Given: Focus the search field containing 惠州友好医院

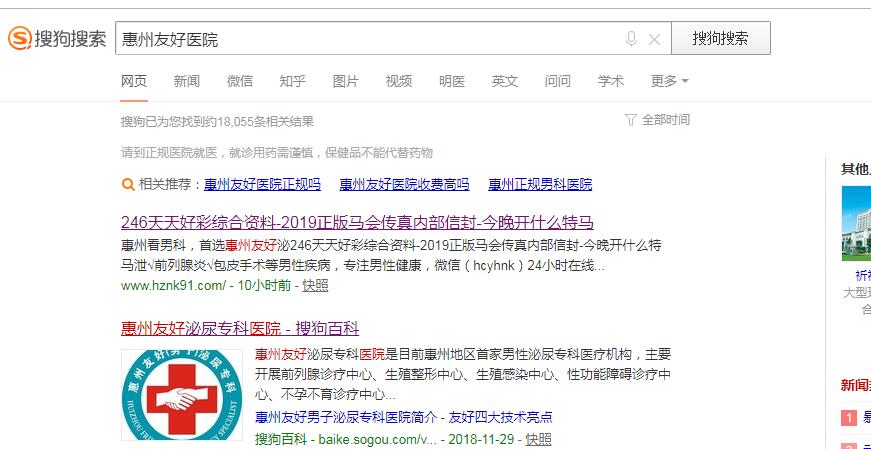Looking at the screenshot, I should pos(393,38).
